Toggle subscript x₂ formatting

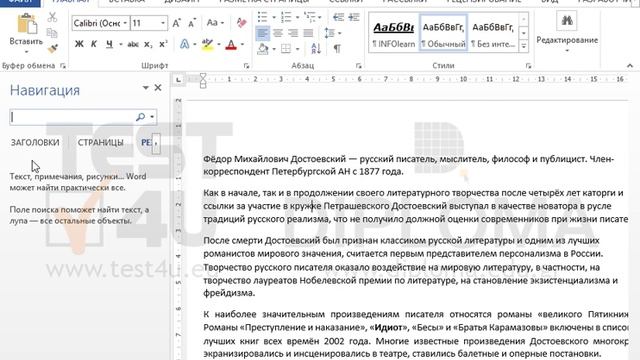pos(148,44)
